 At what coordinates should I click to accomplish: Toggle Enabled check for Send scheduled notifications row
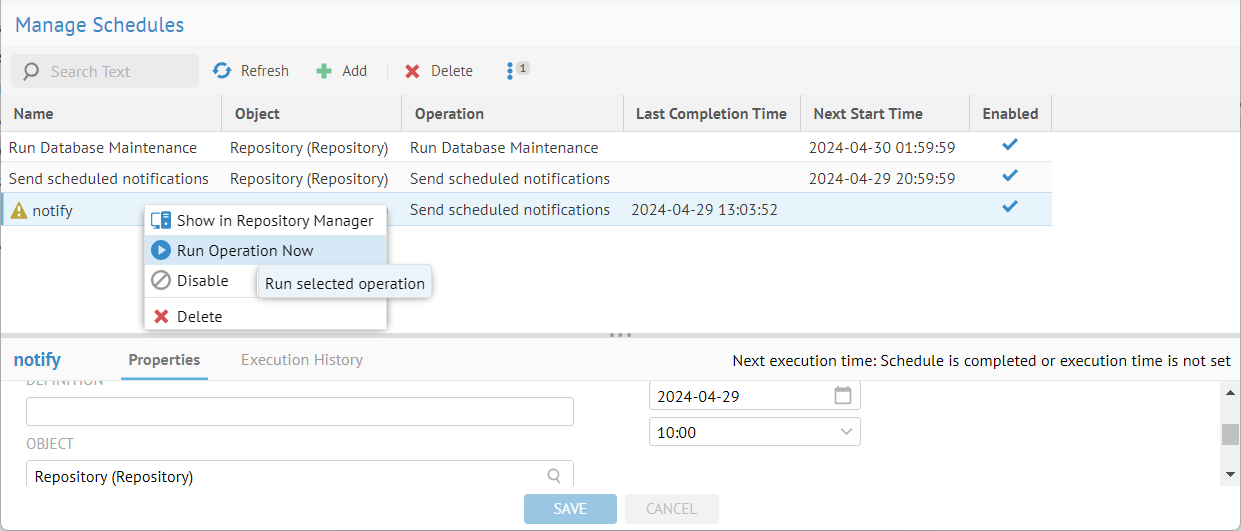1010,177
